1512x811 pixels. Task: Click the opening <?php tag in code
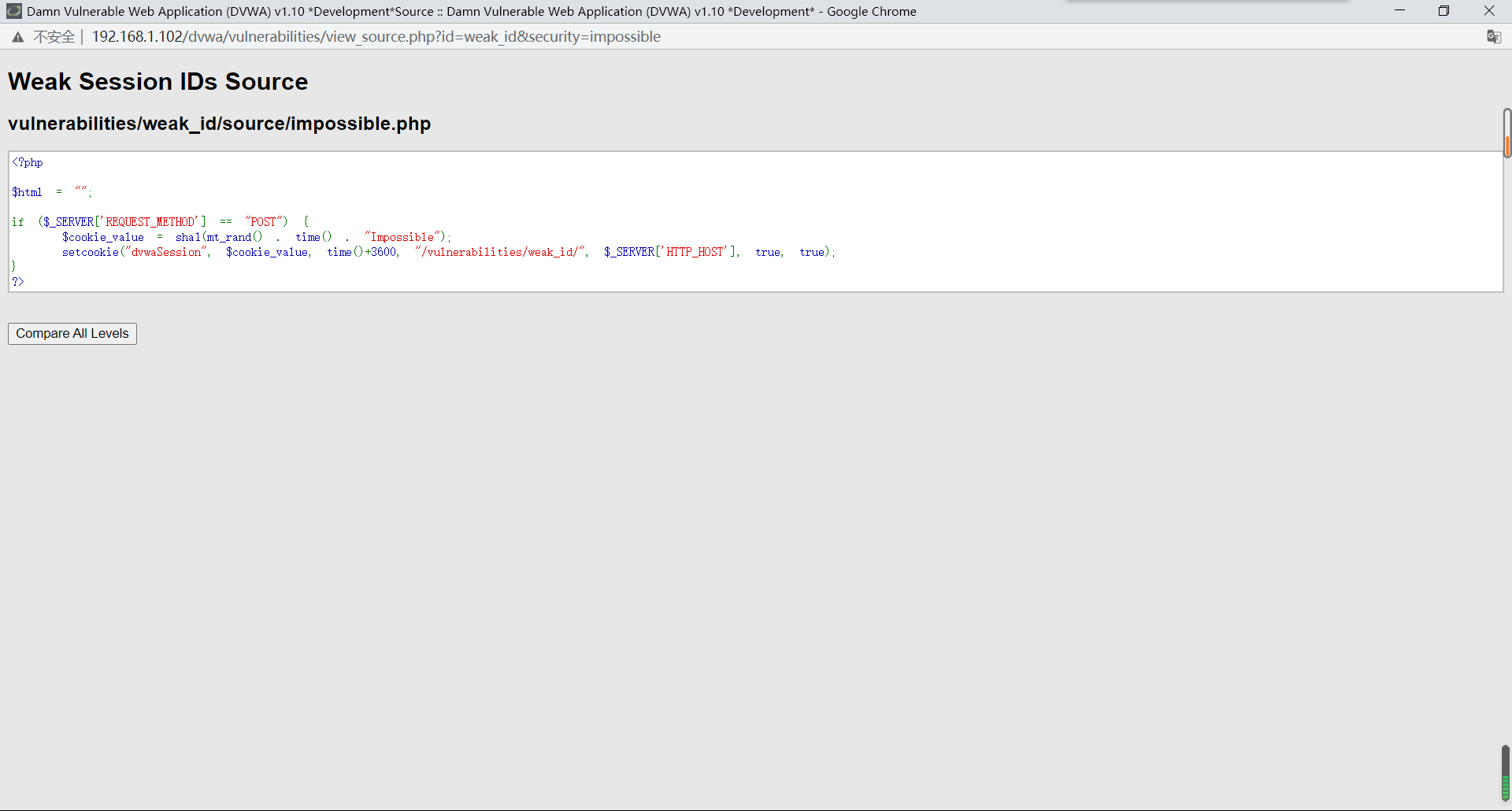click(x=28, y=162)
